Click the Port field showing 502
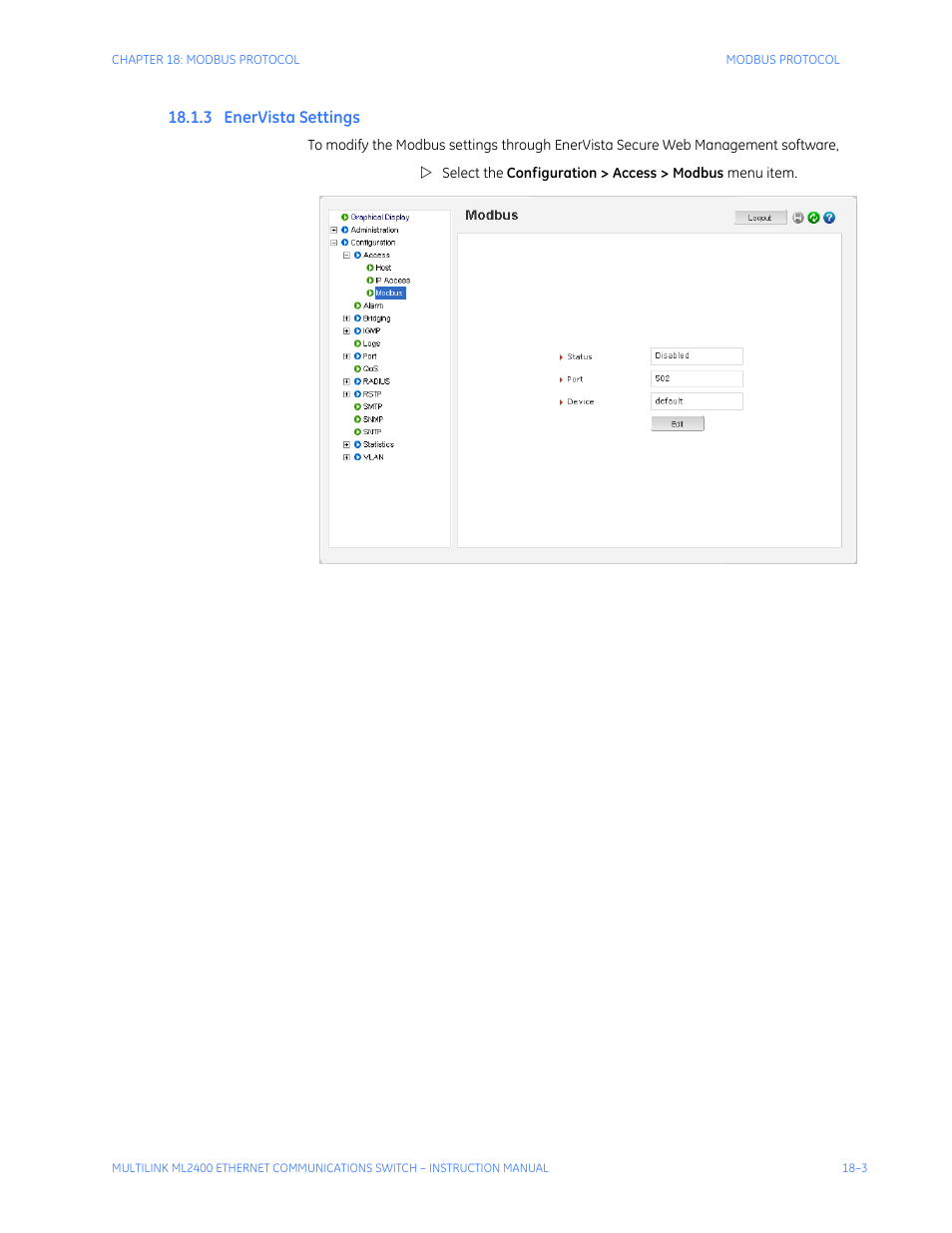952x1233 pixels. coord(697,379)
